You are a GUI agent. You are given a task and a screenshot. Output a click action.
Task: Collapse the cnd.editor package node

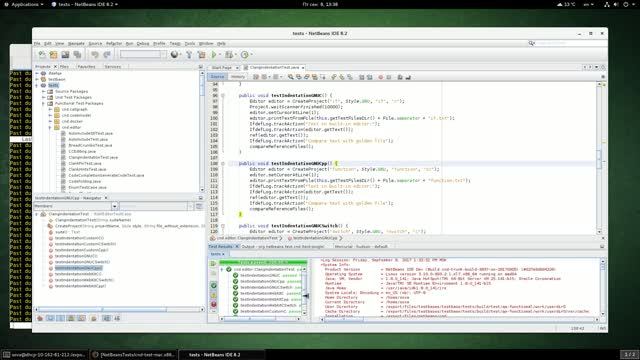[50, 127]
